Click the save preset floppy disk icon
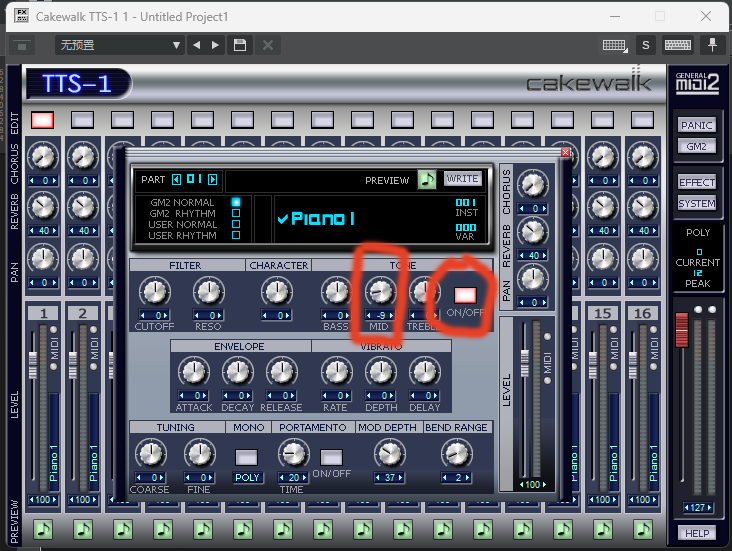The width and height of the screenshot is (732, 551). pos(240,45)
